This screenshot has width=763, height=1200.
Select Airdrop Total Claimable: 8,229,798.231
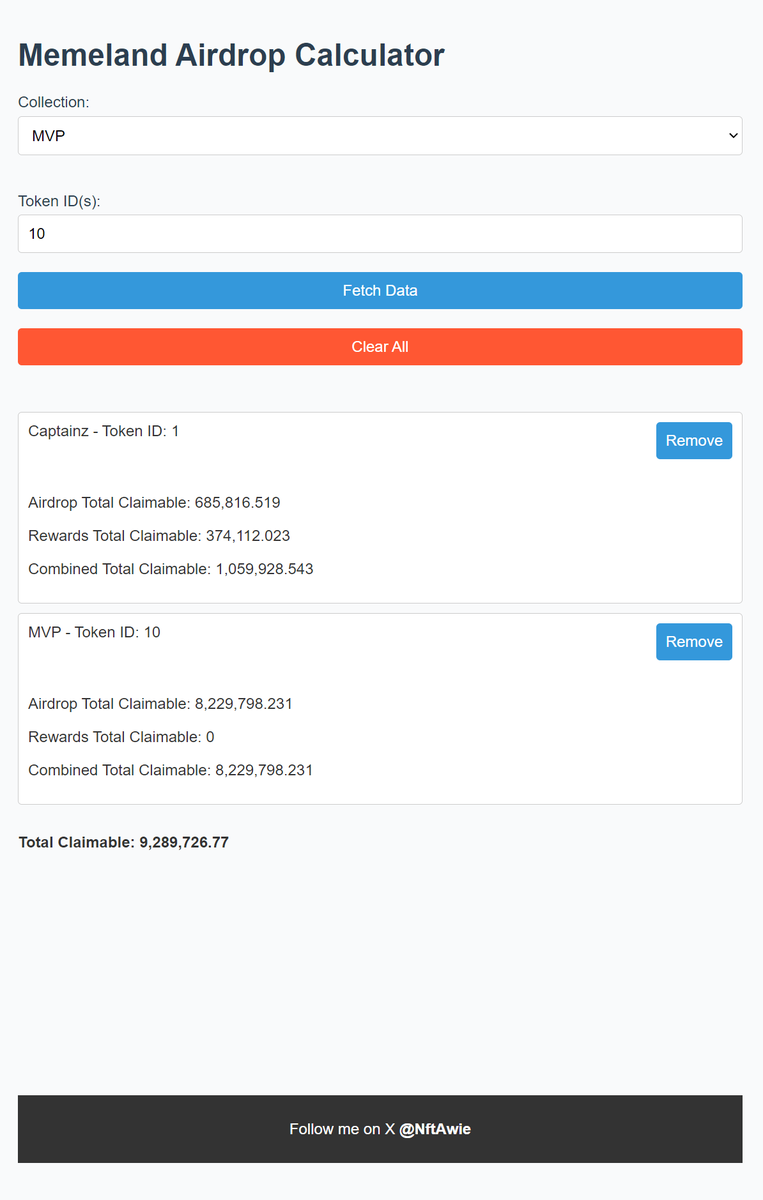[161, 704]
